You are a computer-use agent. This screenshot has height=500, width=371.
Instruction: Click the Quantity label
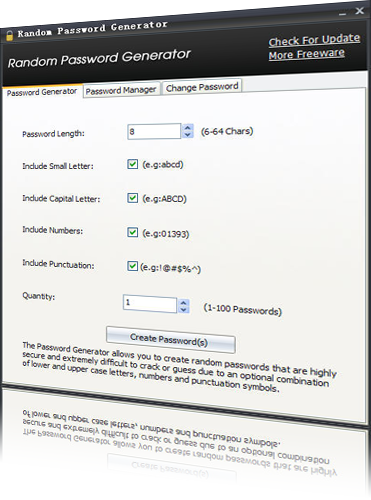point(39,296)
